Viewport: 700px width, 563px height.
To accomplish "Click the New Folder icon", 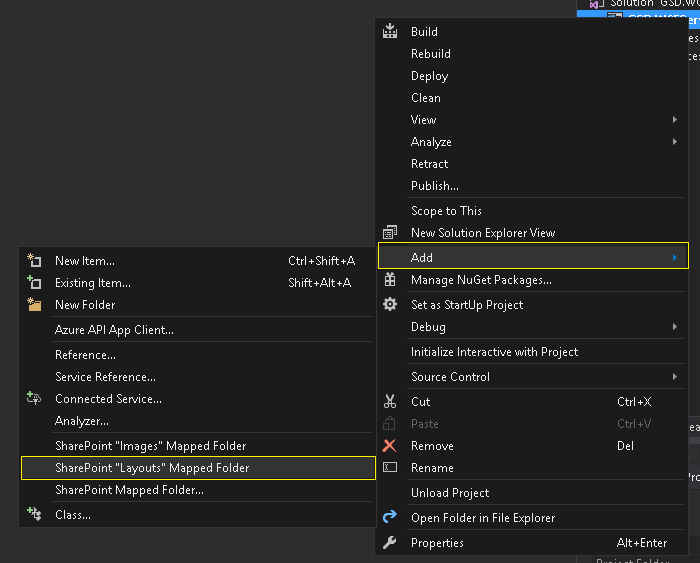I will 34,305.
